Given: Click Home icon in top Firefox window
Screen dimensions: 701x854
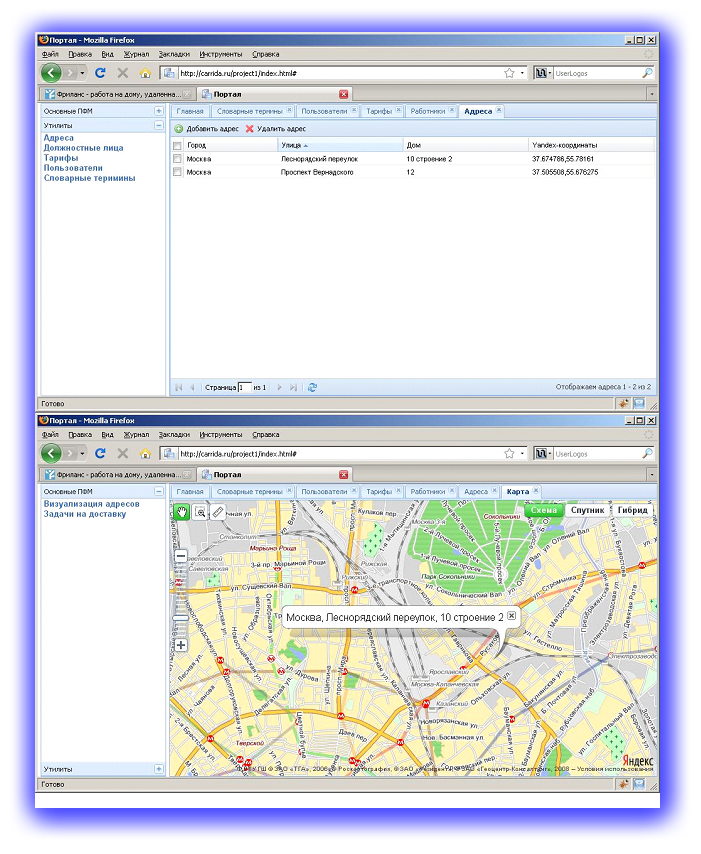Looking at the screenshot, I should pos(145,72).
